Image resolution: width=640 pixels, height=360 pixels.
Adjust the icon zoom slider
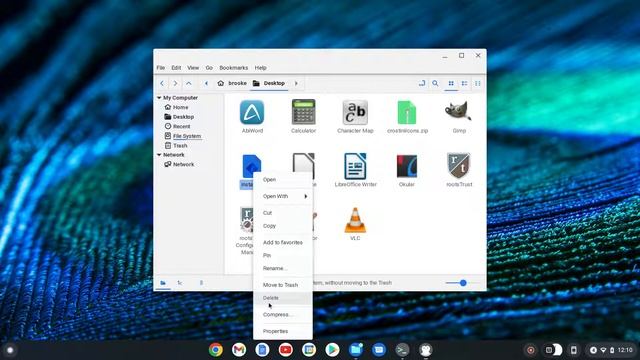coord(463,283)
